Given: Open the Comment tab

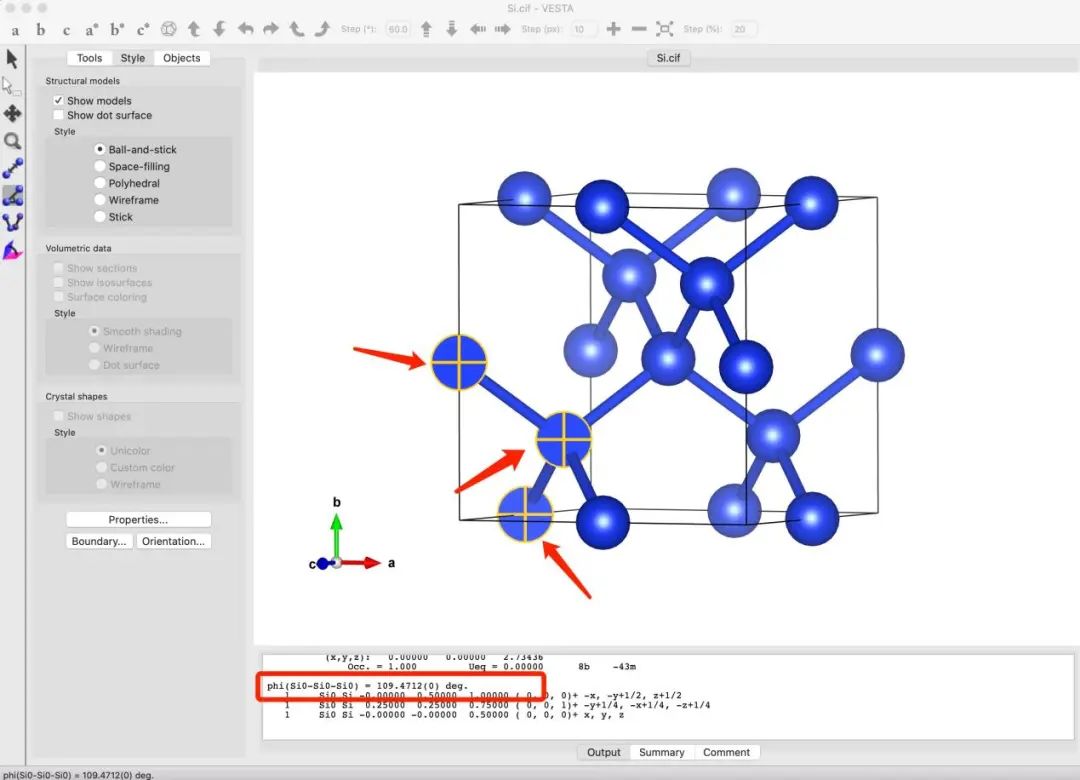Looking at the screenshot, I should (x=726, y=752).
